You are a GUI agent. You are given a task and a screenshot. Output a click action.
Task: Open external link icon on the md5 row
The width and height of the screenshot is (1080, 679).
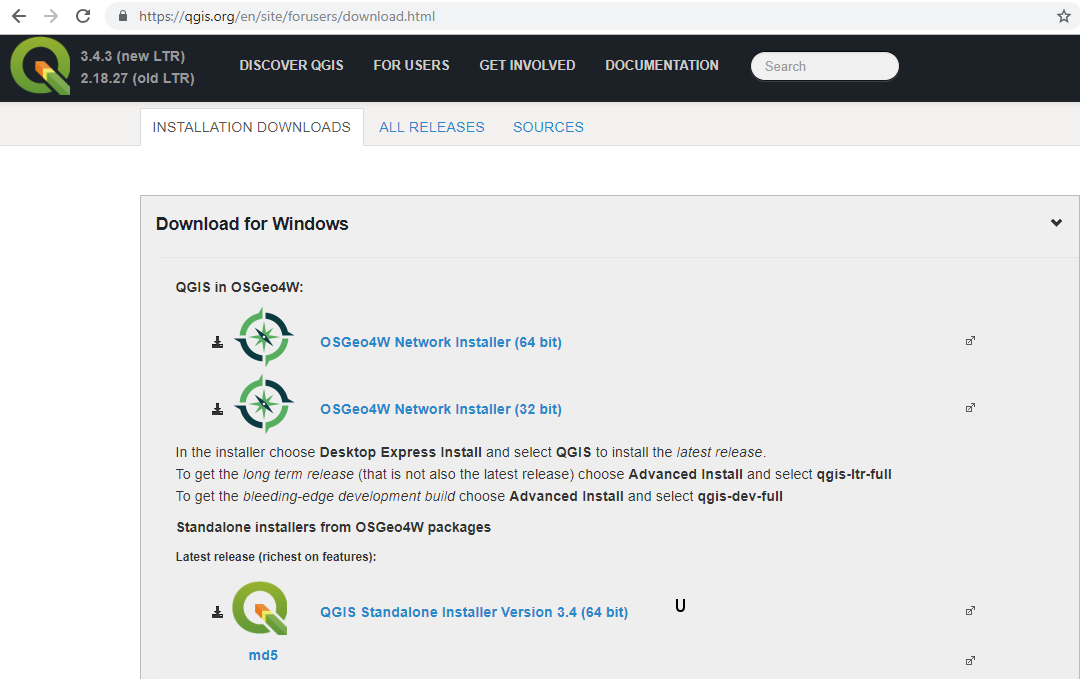[x=970, y=661]
